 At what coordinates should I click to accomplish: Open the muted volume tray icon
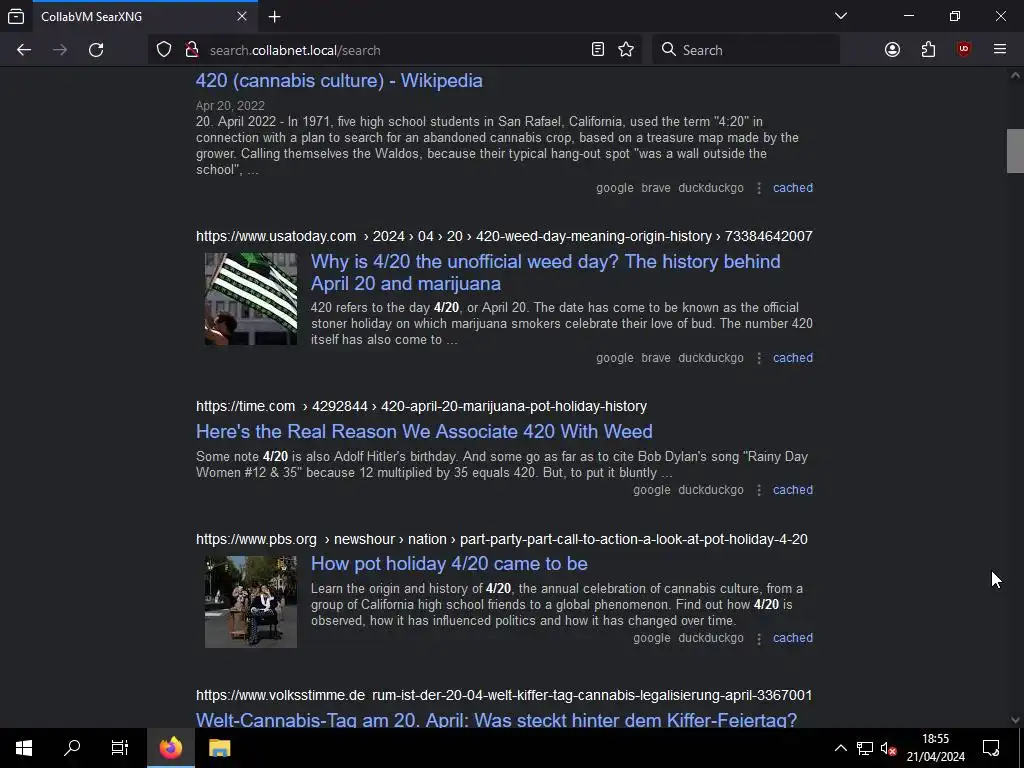[888, 748]
